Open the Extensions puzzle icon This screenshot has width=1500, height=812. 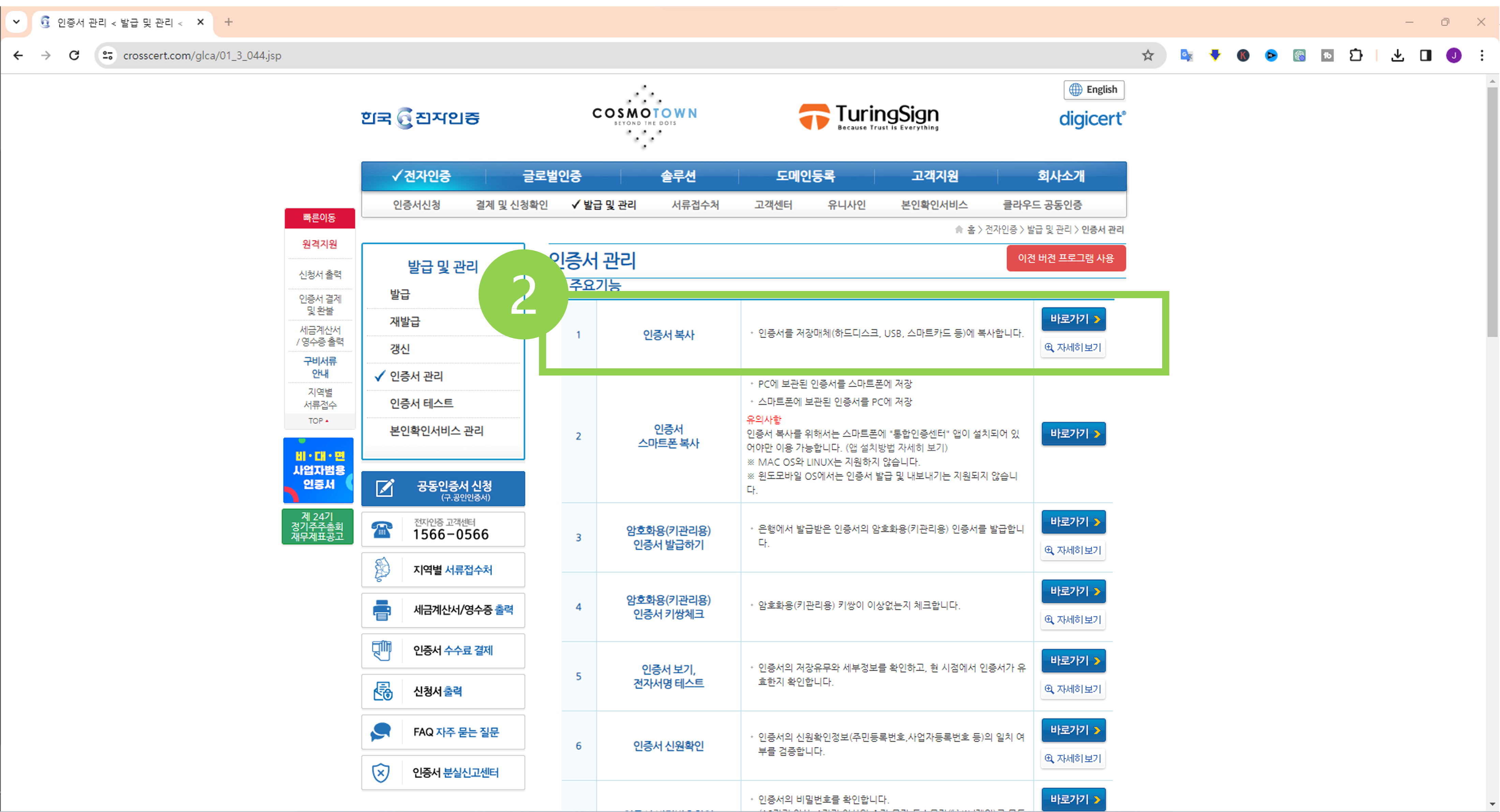1355,55
